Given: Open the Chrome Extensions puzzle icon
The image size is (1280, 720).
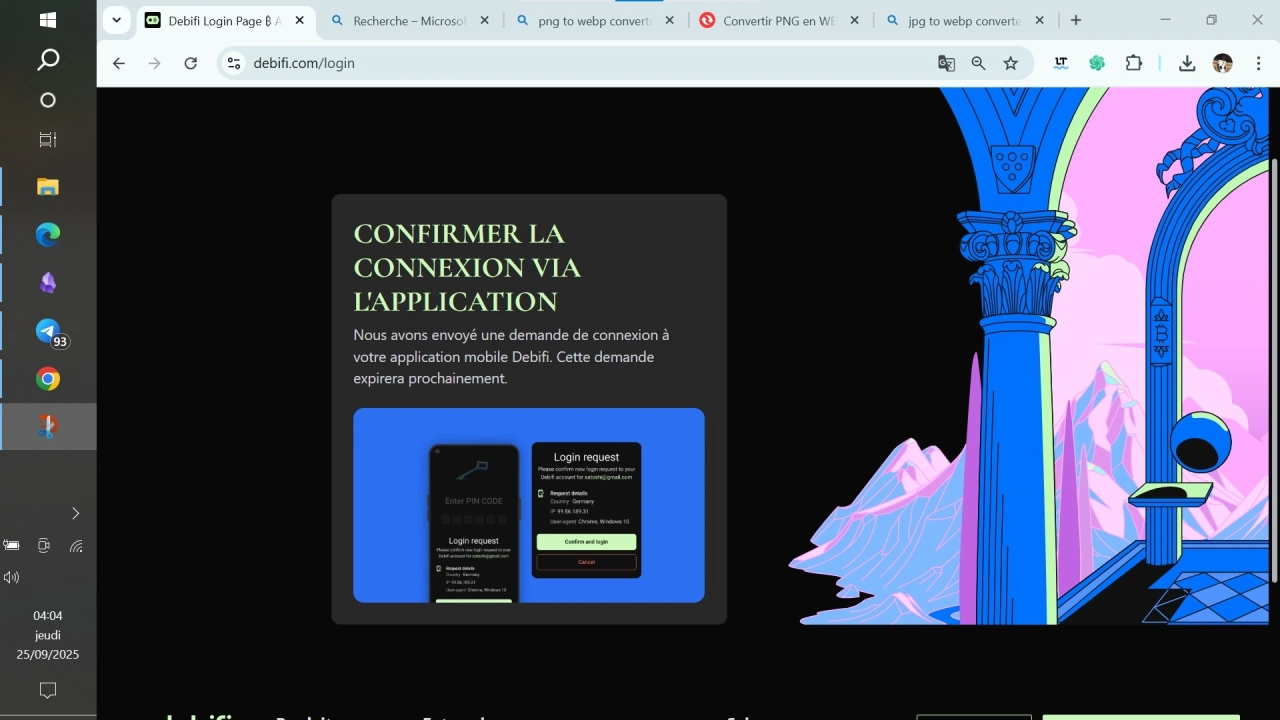Looking at the screenshot, I should 1133,63.
